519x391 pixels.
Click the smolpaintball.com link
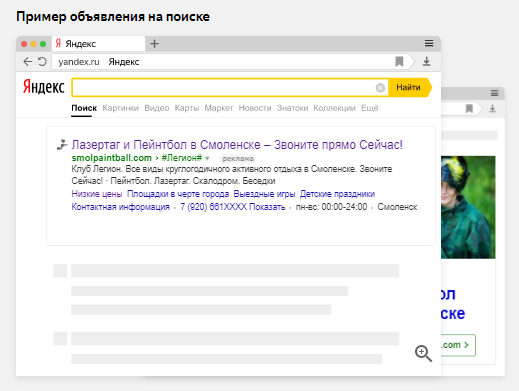tap(112, 158)
